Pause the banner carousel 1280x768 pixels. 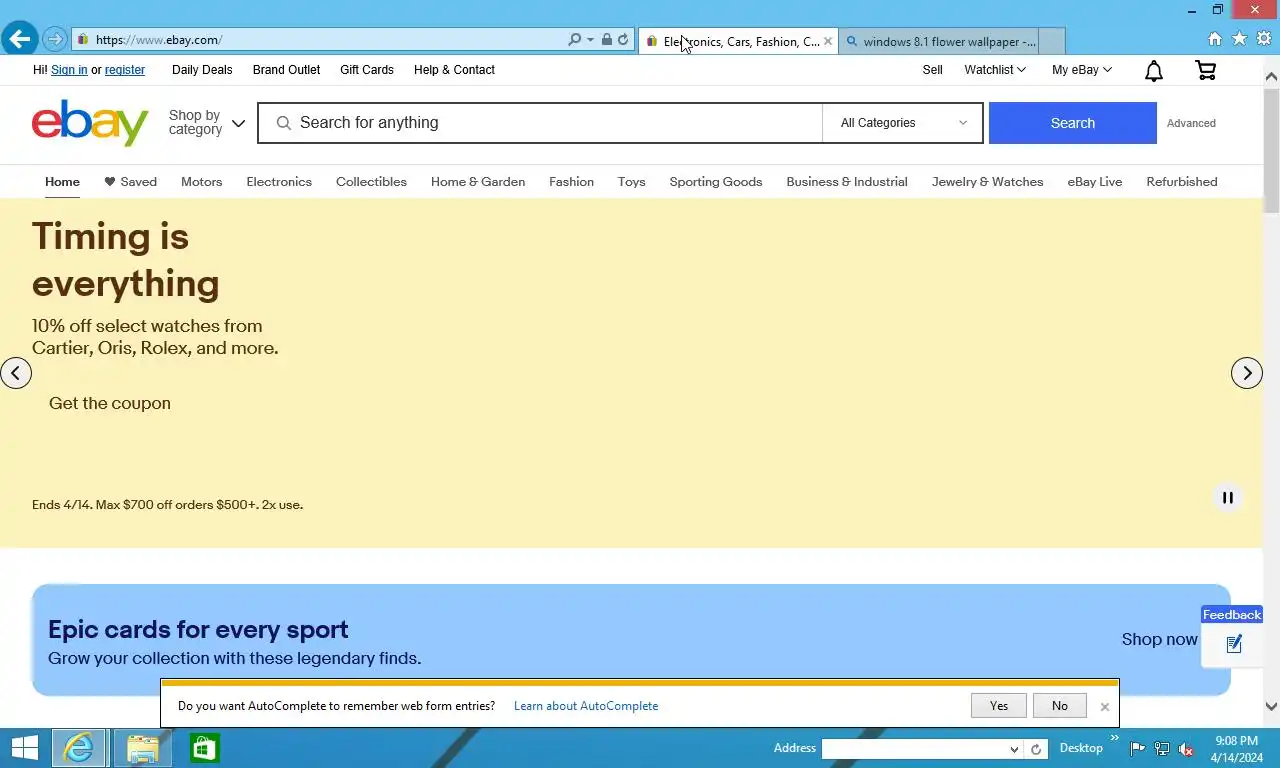click(x=1228, y=498)
